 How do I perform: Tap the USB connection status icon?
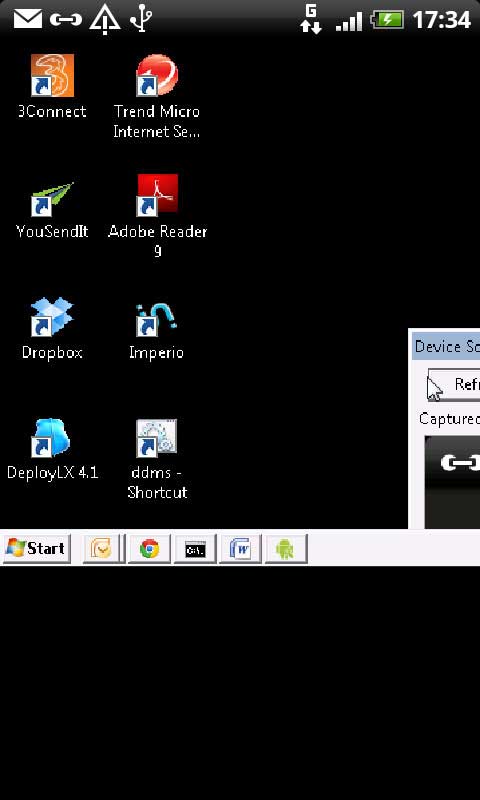[141, 19]
